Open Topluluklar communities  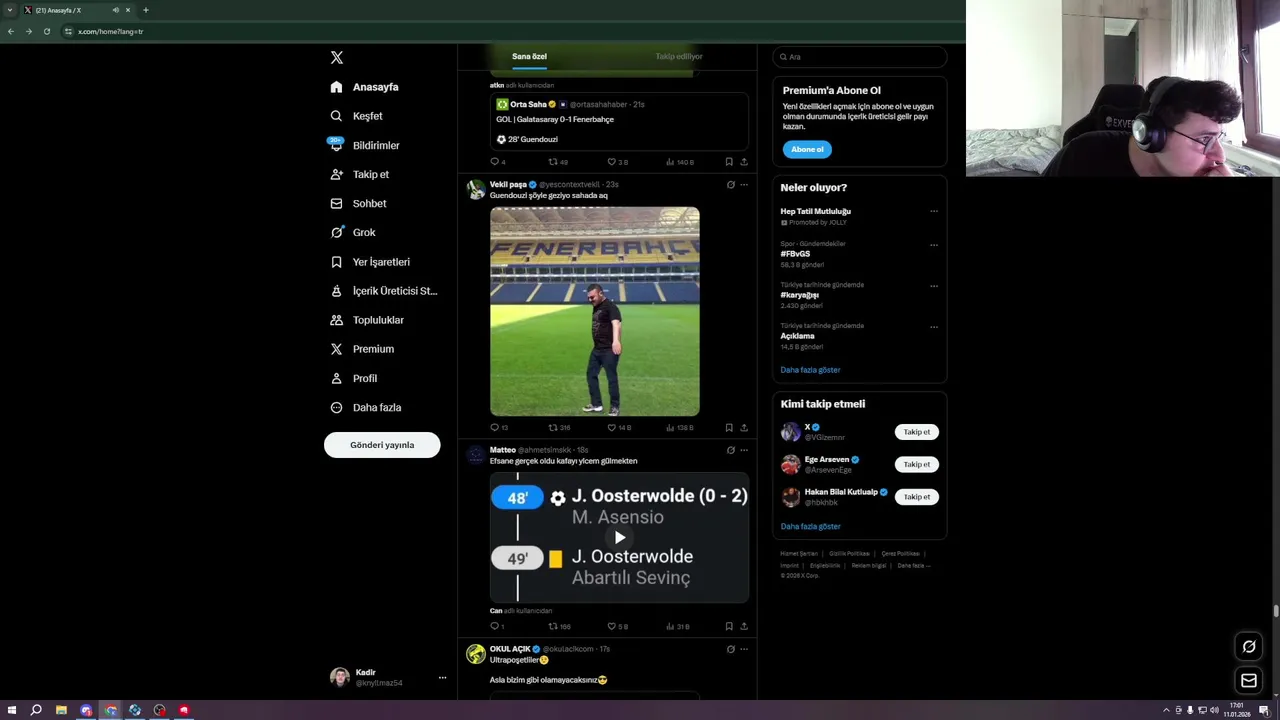[x=367, y=320]
